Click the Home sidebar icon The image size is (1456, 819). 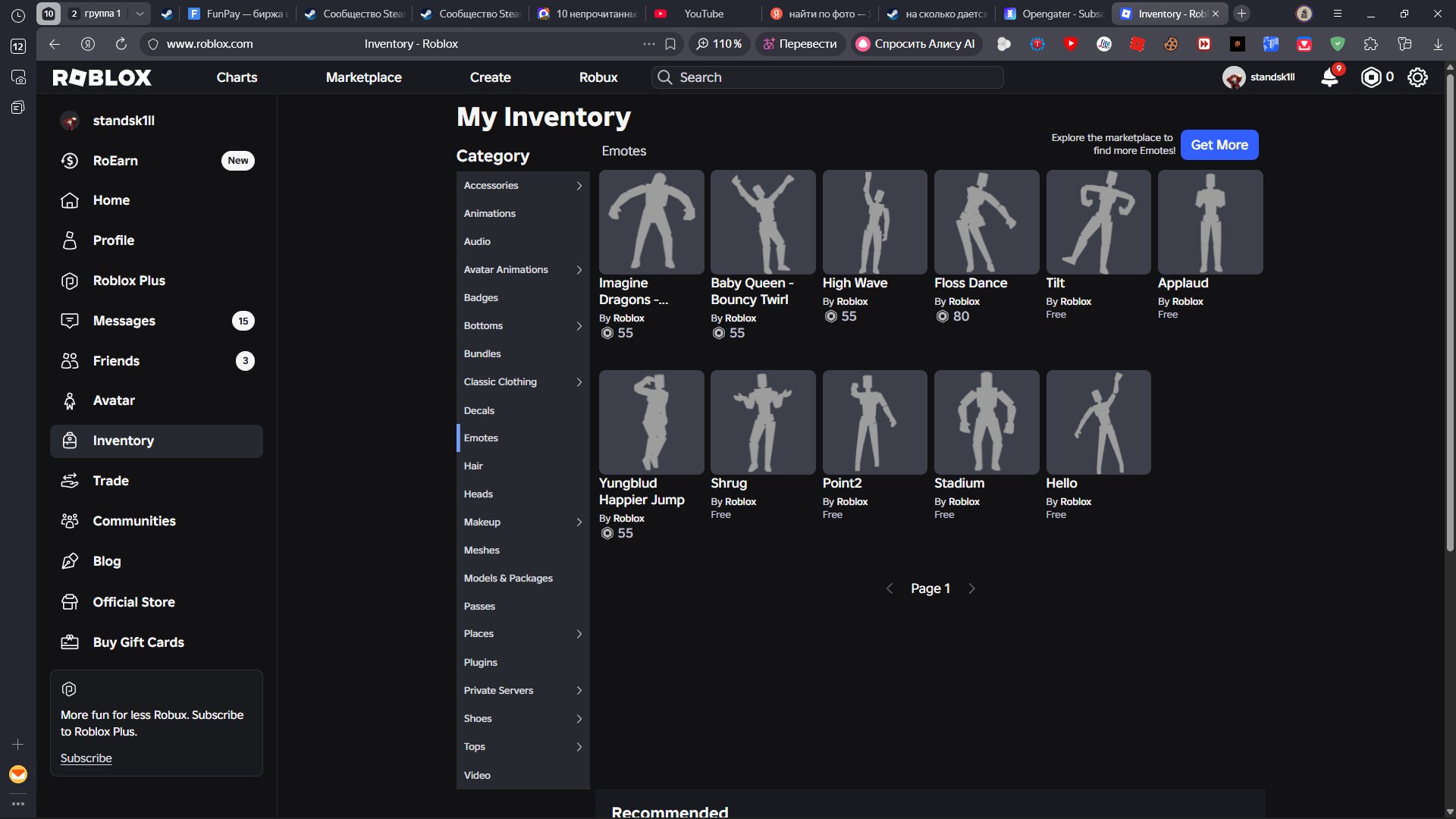pyautogui.click(x=70, y=200)
